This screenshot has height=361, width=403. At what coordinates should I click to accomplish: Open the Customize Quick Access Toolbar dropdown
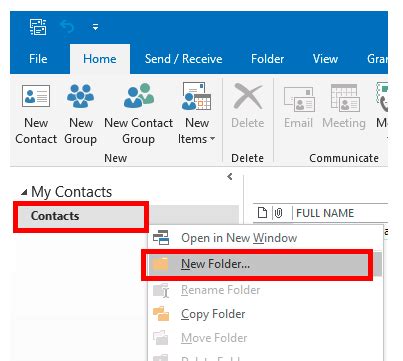[95, 27]
